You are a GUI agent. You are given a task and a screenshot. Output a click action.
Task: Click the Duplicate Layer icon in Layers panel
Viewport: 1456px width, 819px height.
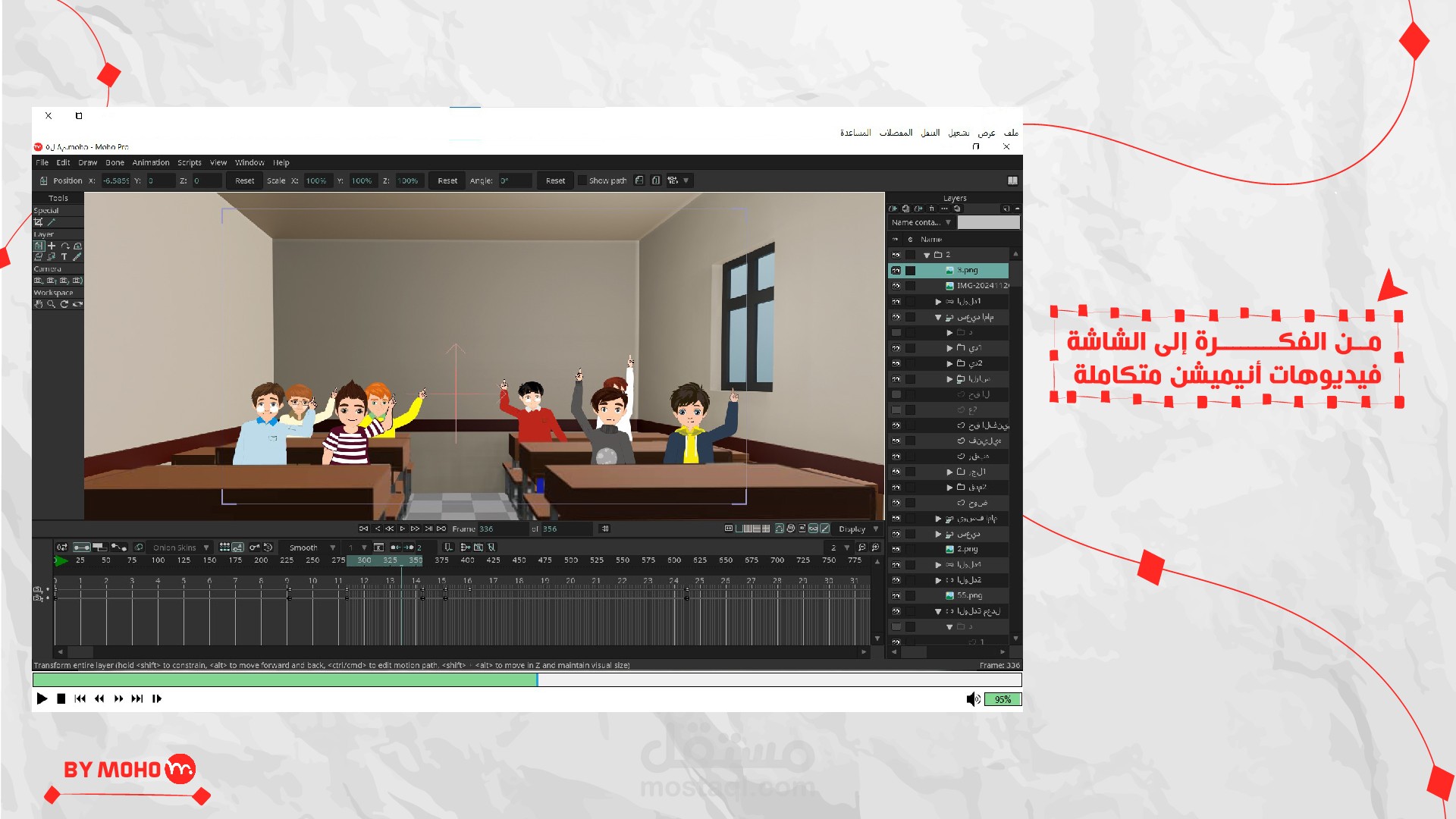905,209
